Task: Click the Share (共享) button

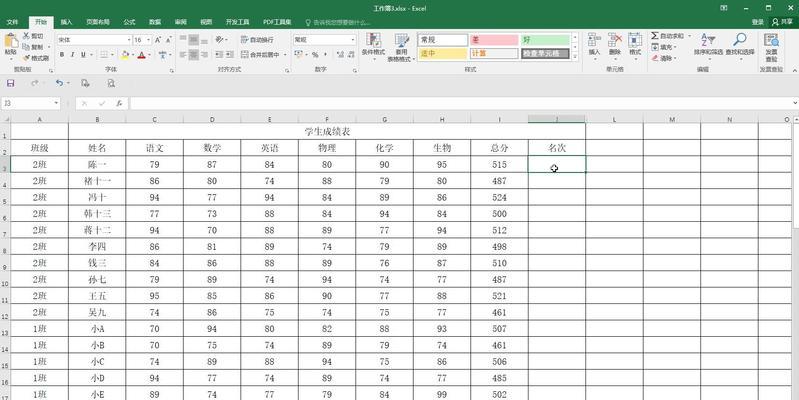Action: coord(783,22)
